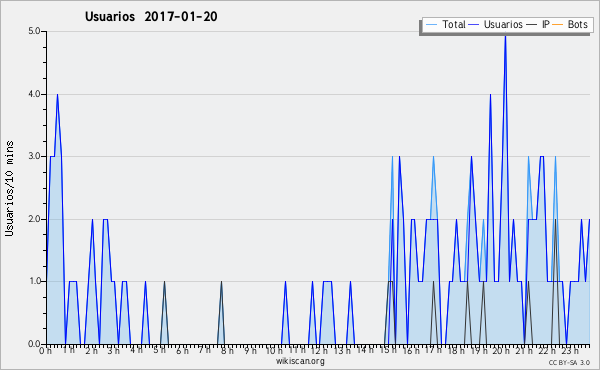Click the '0 h' x-axis label
Image resolution: width=600 pixels, height=370 pixels.
pyautogui.click(x=46, y=350)
